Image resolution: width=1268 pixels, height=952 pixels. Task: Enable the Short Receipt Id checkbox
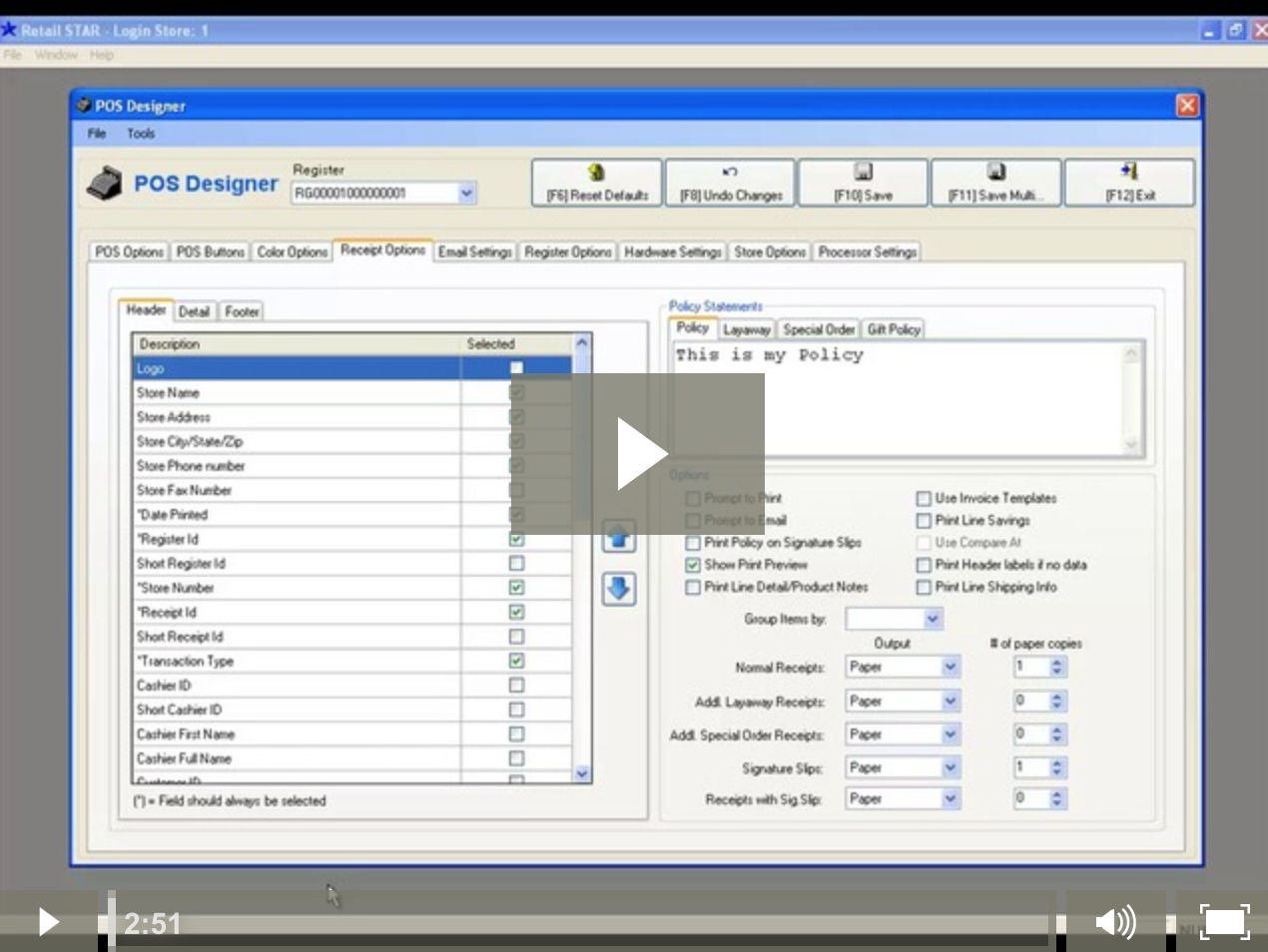tap(516, 636)
